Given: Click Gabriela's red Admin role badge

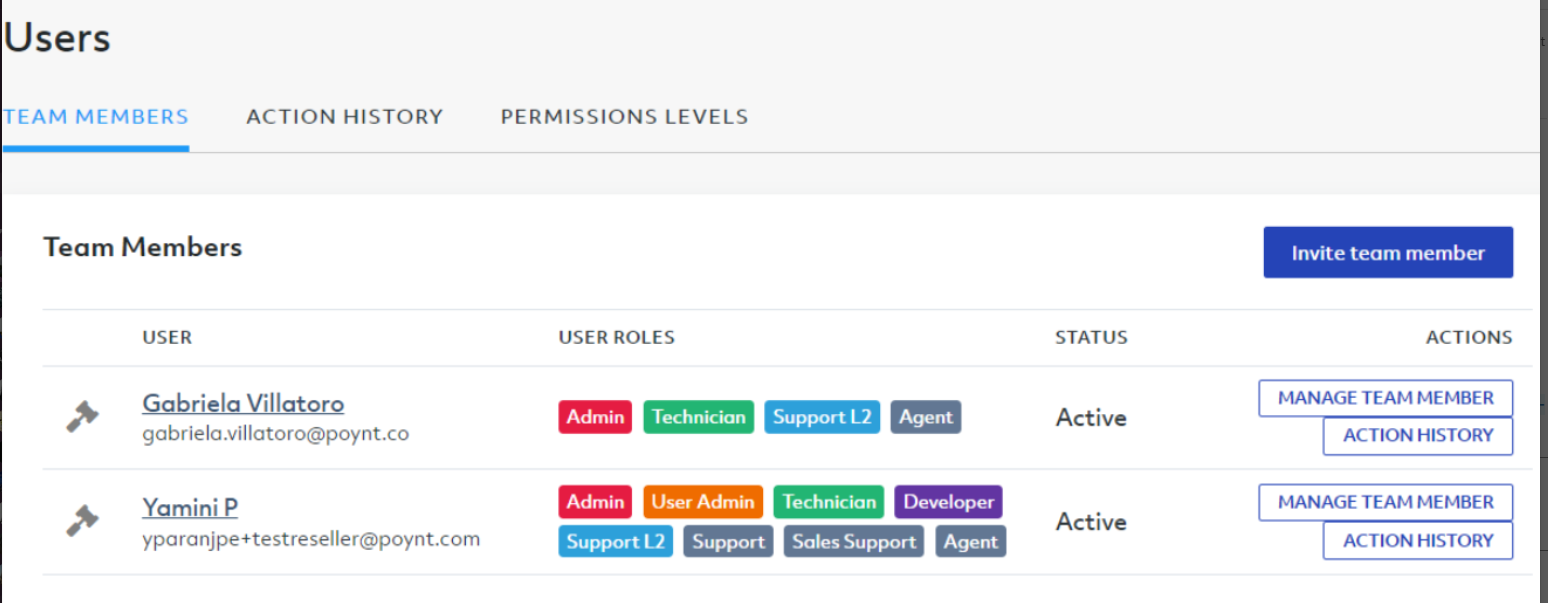Looking at the screenshot, I should [595, 417].
